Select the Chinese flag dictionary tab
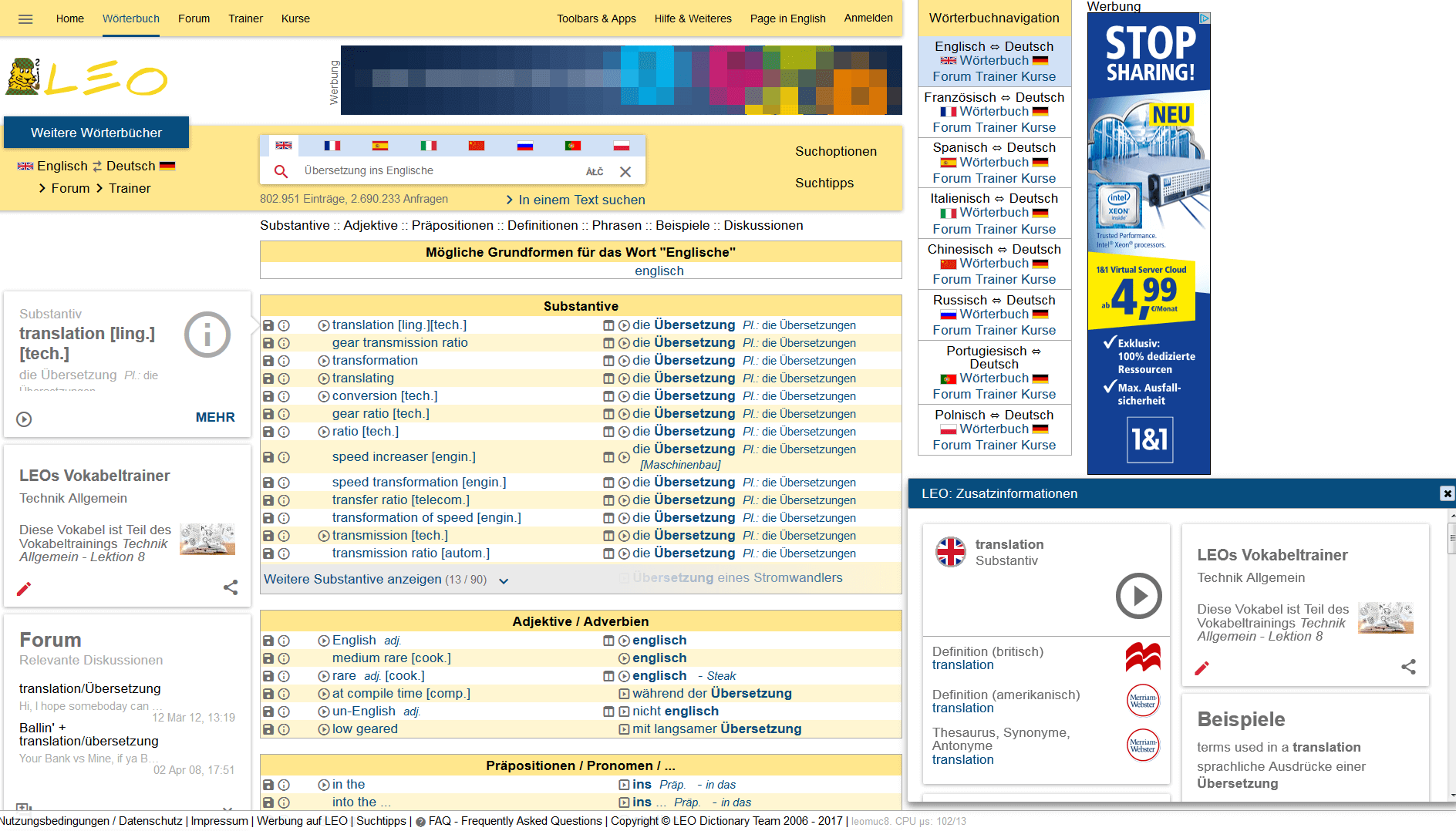This screenshot has height=831, width=1456. [477, 146]
